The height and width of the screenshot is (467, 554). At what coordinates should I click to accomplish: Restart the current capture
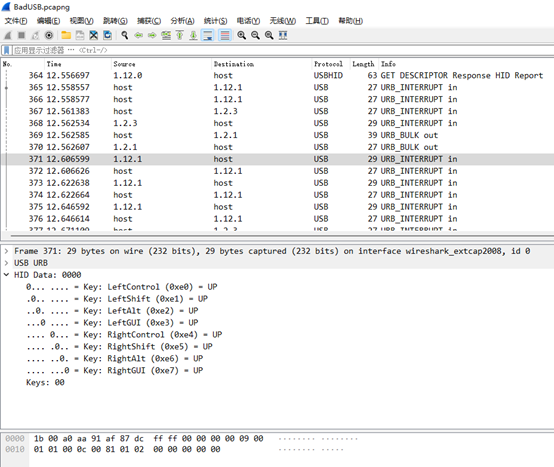[35, 35]
